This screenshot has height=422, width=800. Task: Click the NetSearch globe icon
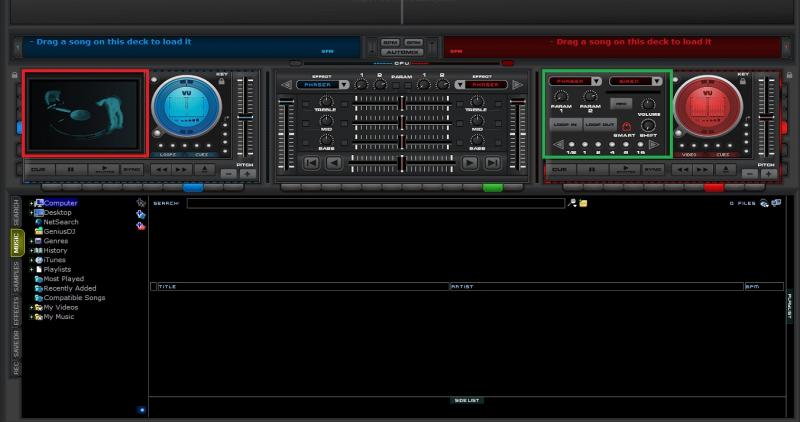[x=38, y=222]
